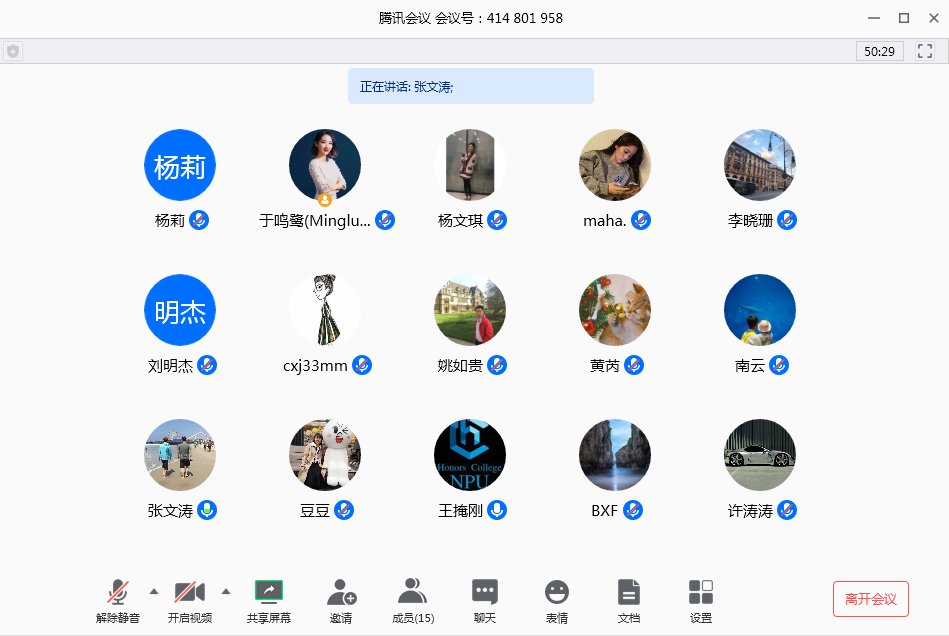Enter full screen mode using corner icon
The image size is (949, 636).
(925, 51)
